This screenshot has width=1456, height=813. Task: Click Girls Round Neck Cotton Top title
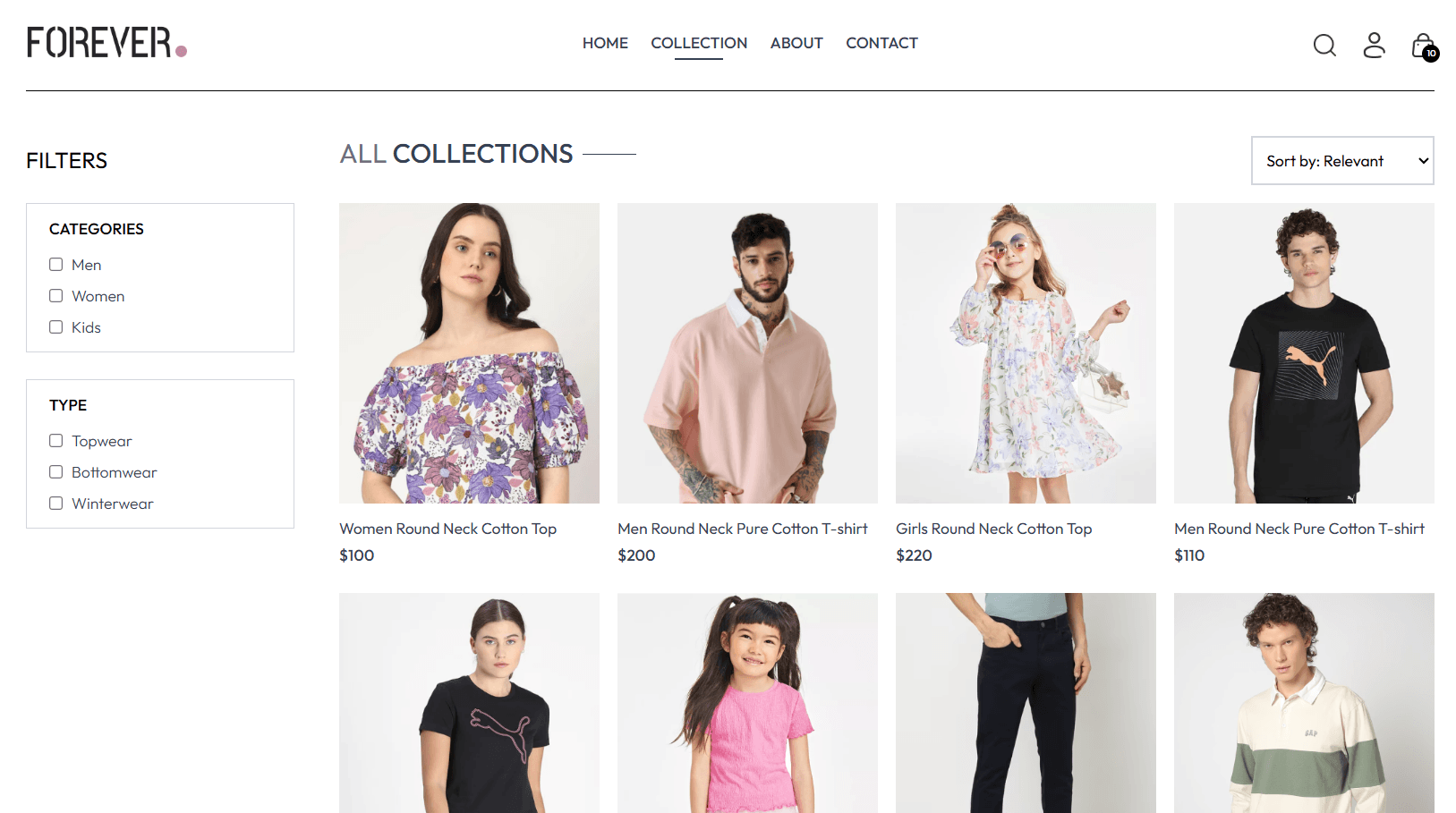993,529
